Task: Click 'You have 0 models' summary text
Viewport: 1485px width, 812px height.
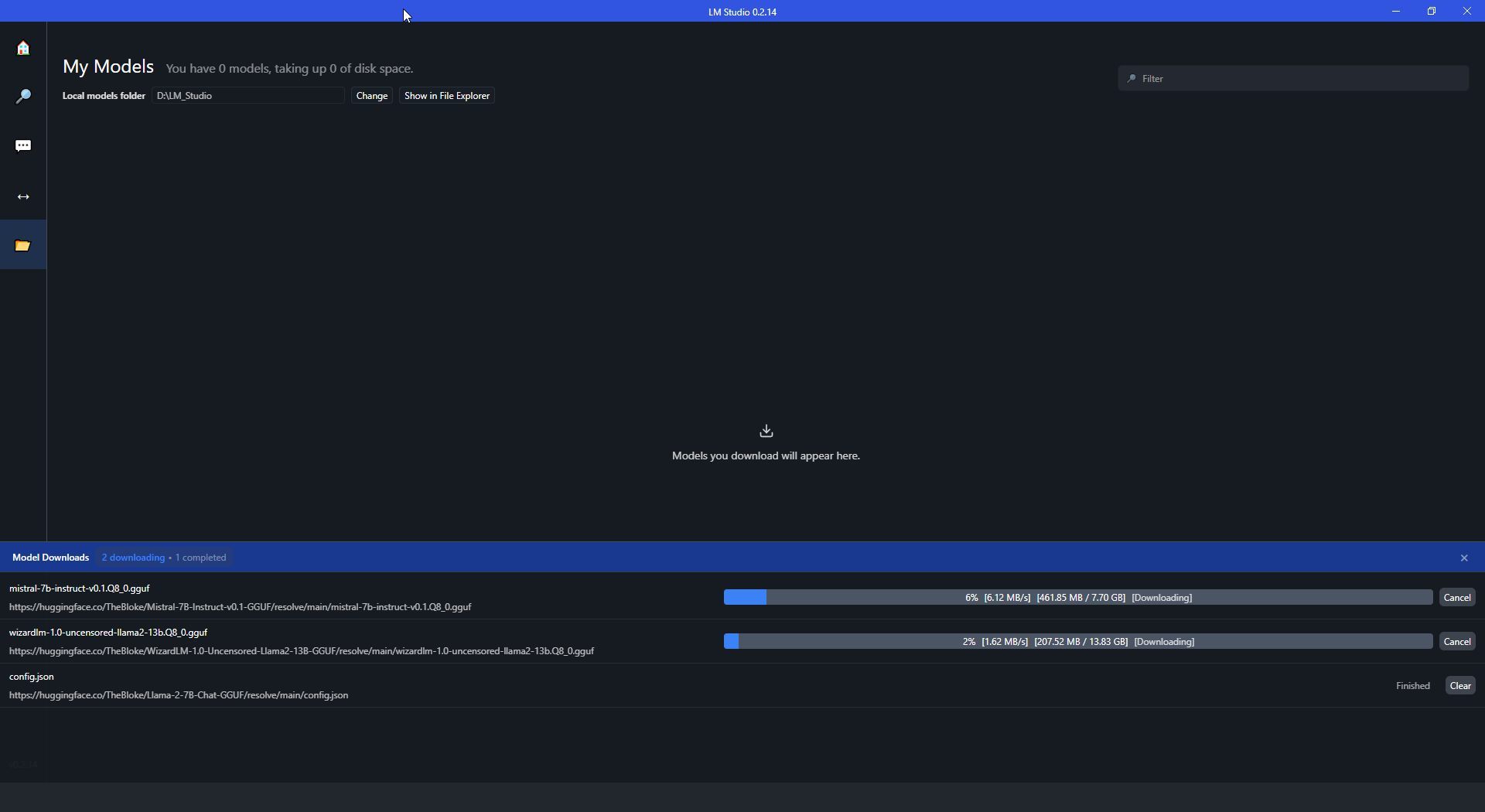Action: (289, 69)
